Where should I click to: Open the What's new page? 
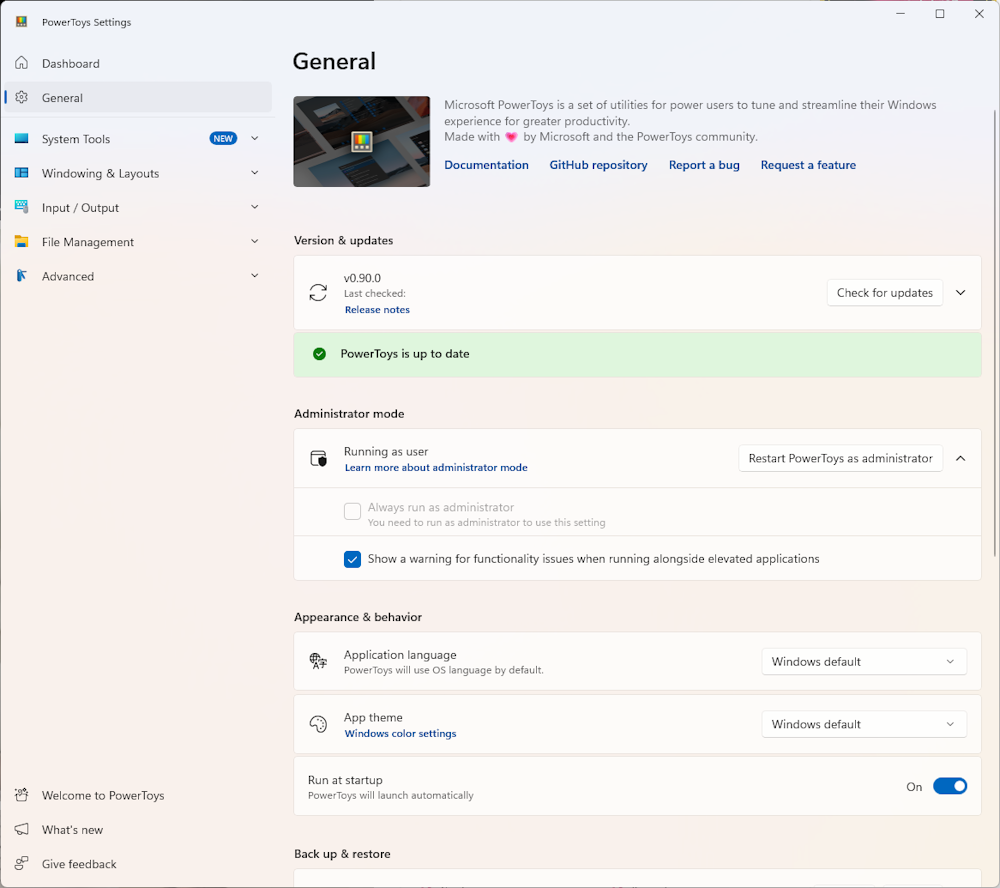coord(138,830)
